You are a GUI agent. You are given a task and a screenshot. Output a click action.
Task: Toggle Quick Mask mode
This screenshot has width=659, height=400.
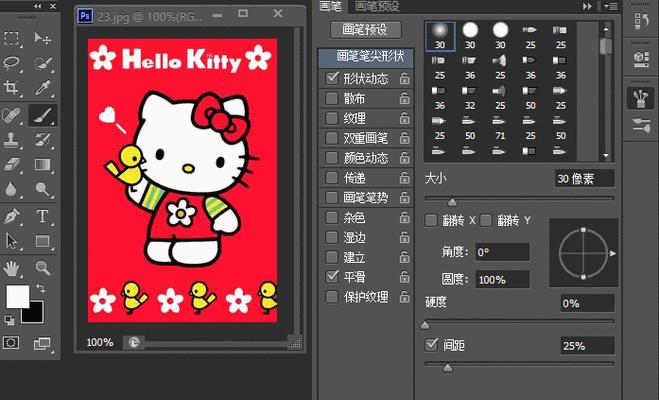point(11,343)
